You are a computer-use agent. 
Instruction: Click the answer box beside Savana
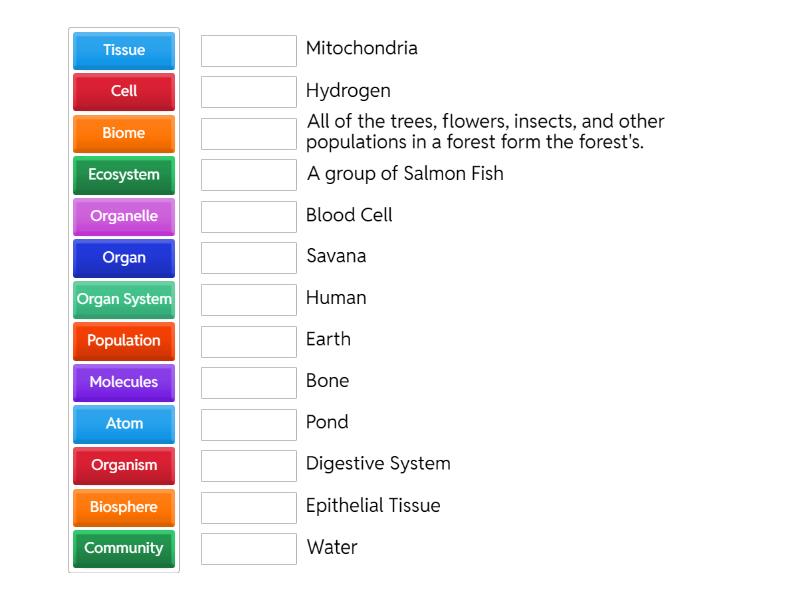pyautogui.click(x=248, y=257)
